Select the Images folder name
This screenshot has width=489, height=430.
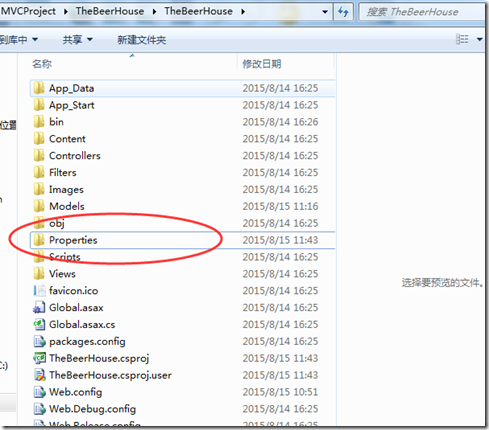tap(66, 190)
